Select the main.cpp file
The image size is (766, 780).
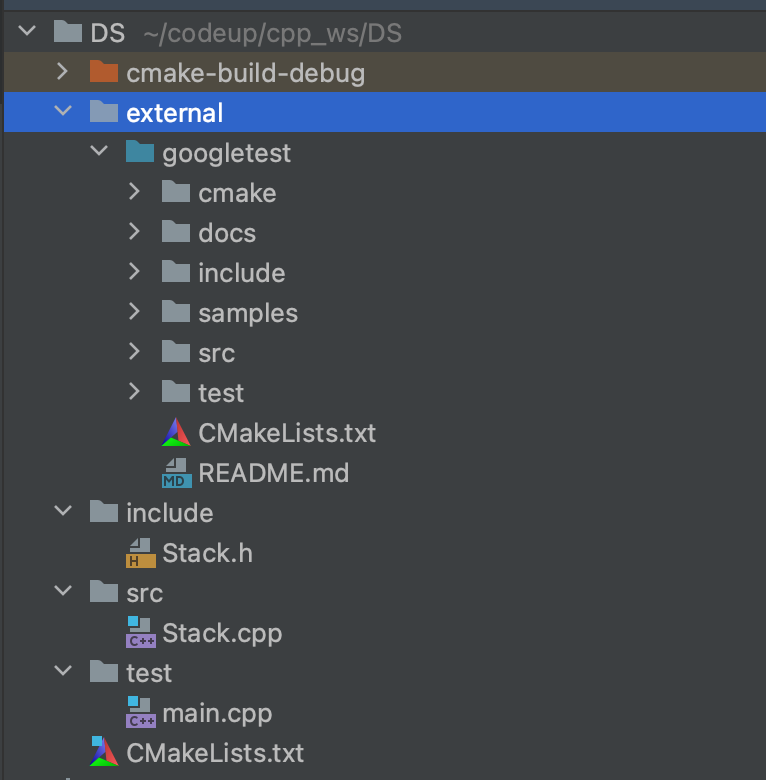(217, 713)
